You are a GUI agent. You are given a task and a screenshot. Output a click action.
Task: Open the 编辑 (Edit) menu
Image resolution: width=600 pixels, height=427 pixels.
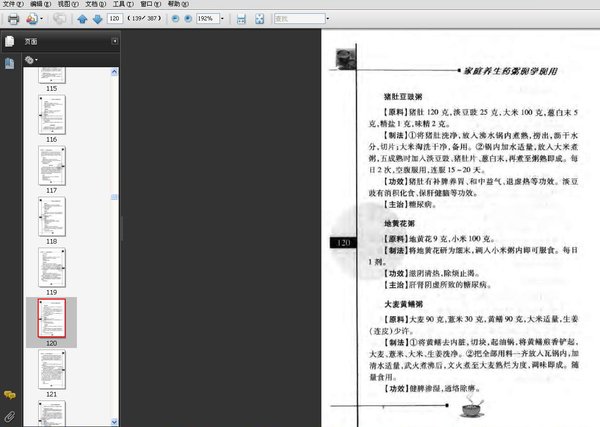[40, 4]
